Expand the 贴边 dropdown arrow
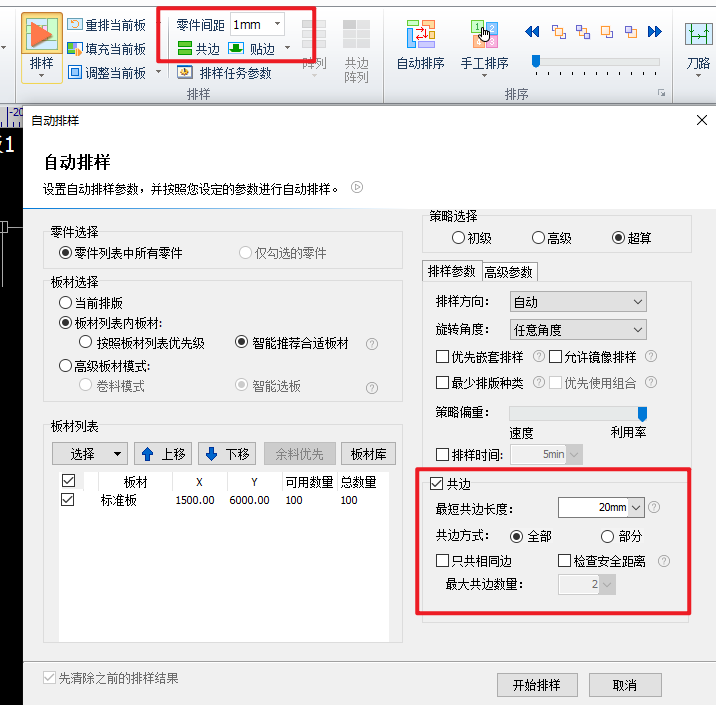This screenshot has height=705, width=716. click(288, 47)
